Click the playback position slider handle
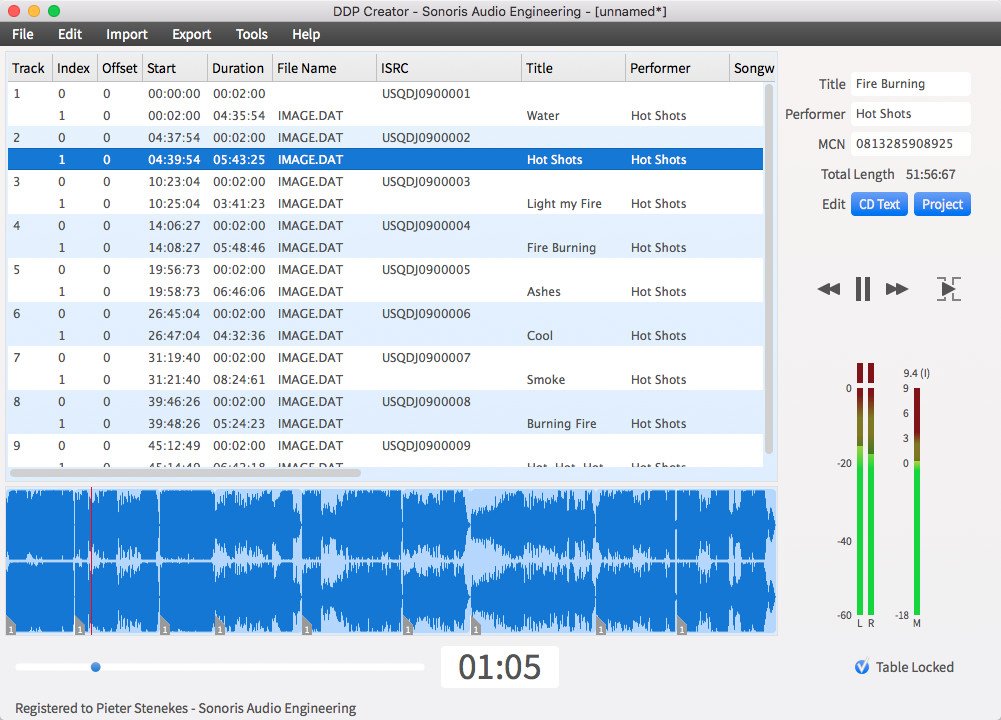 95,667
